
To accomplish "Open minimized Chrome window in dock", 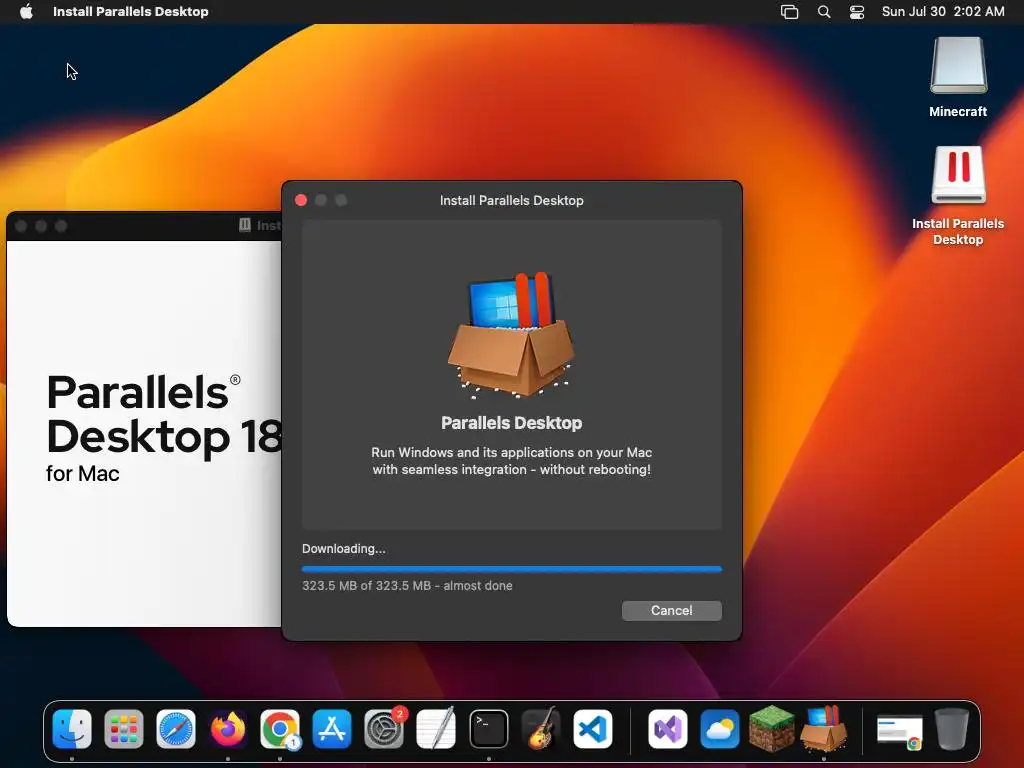I will 900,731.
